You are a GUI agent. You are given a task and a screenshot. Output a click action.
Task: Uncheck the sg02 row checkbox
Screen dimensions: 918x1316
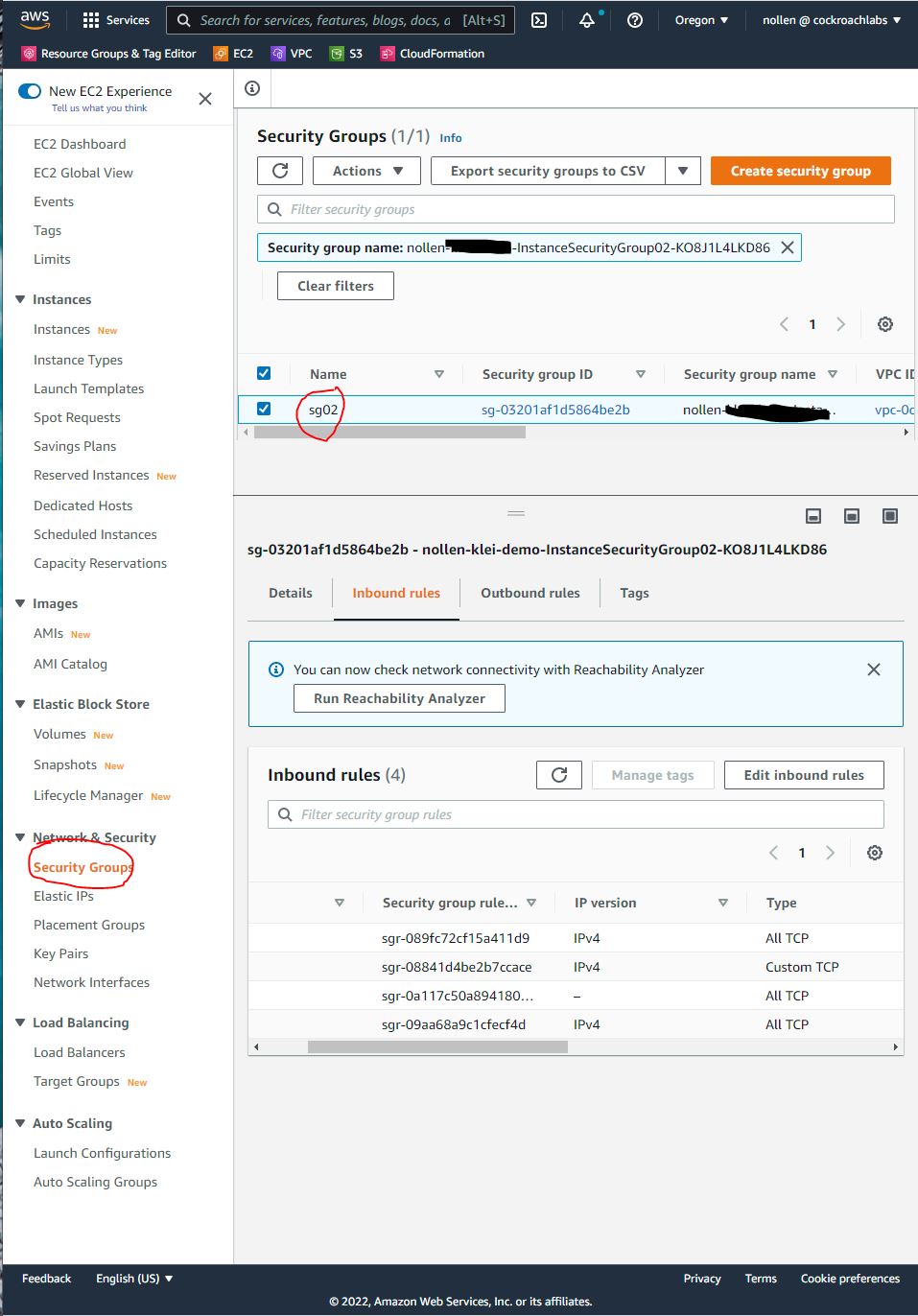coord(264,409)
